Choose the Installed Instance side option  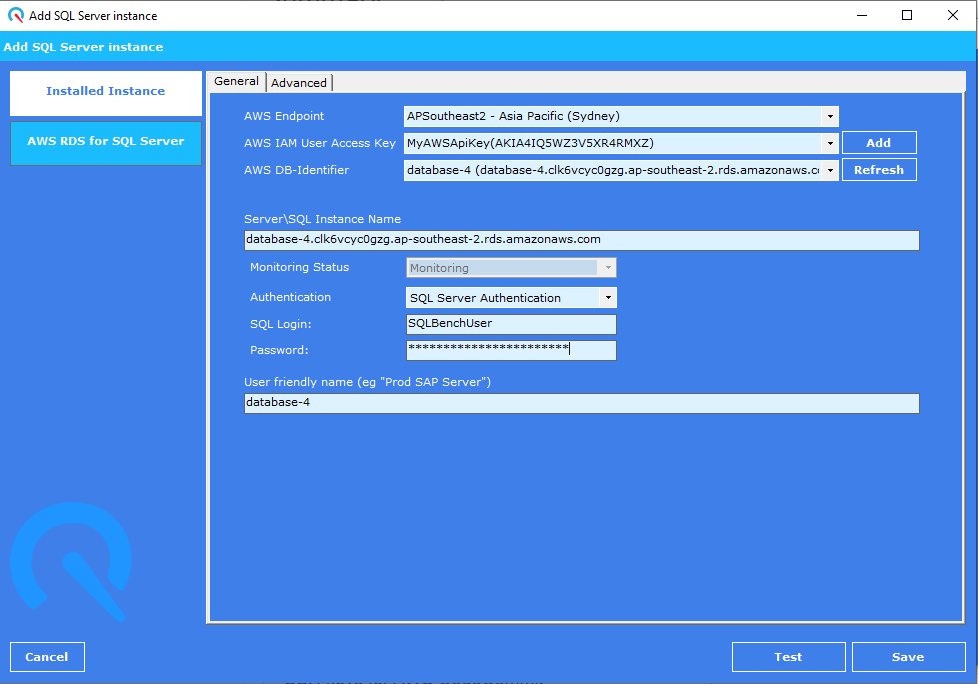click(x=105, y=92)
